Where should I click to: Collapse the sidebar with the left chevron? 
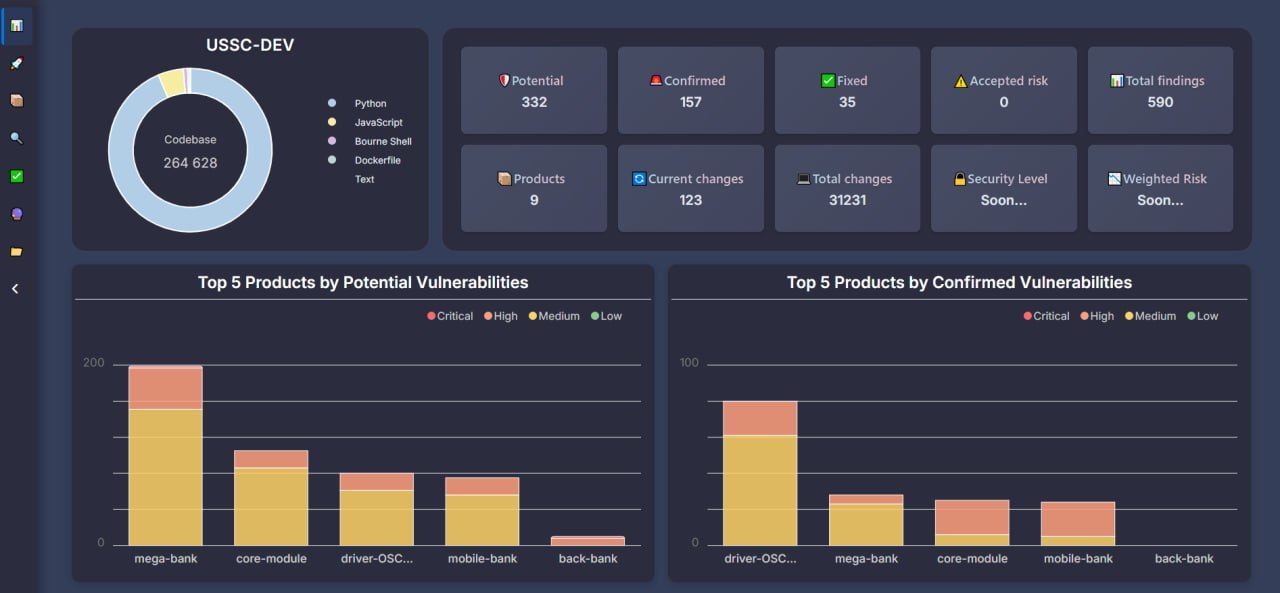15,289
